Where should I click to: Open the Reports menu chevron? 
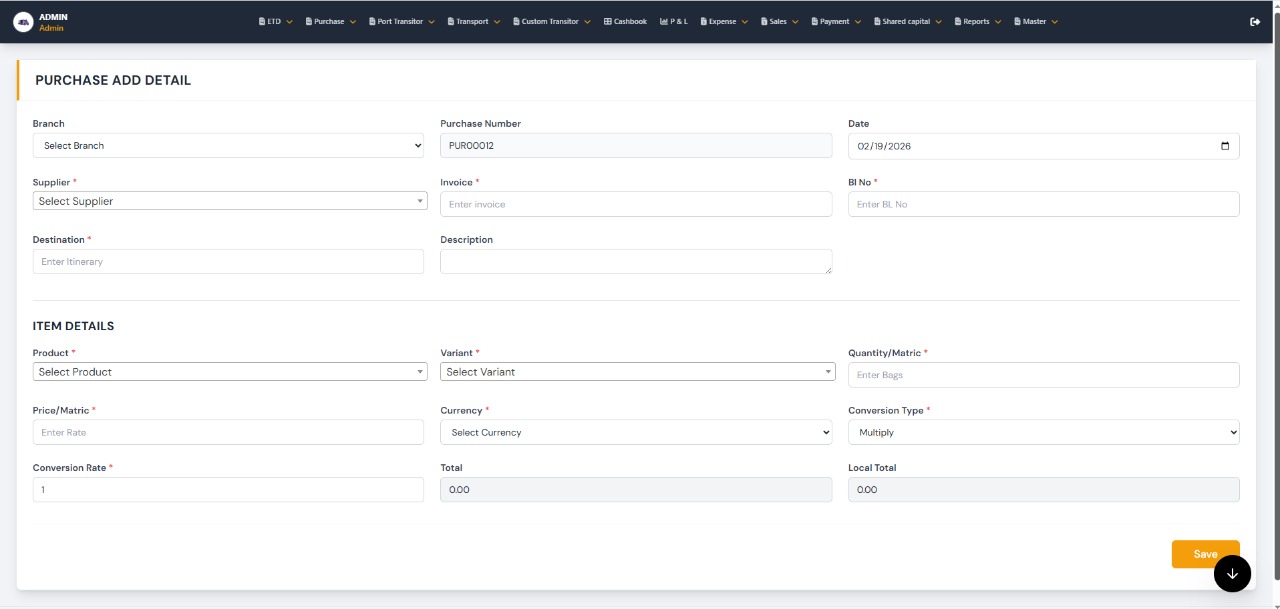tap(996, 22)
